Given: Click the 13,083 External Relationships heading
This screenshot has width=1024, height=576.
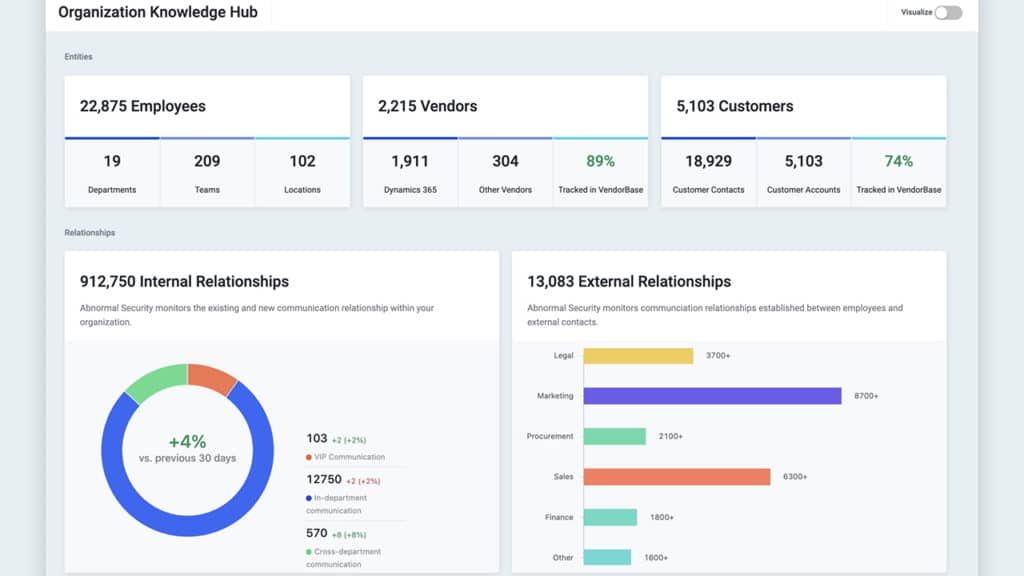Looking at the screenshot, I should coord(629,281).
